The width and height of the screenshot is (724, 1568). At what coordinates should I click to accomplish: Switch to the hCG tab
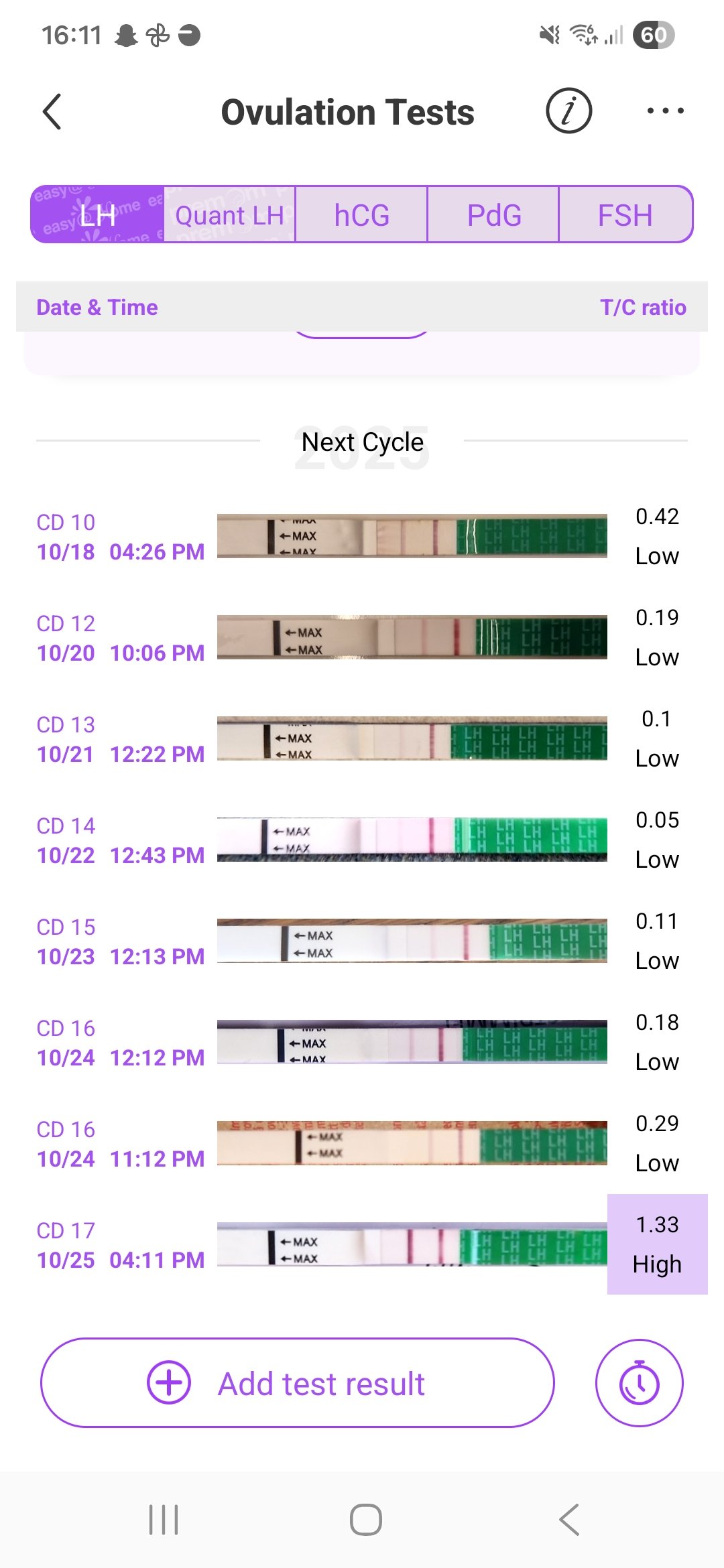coord(361,215)
